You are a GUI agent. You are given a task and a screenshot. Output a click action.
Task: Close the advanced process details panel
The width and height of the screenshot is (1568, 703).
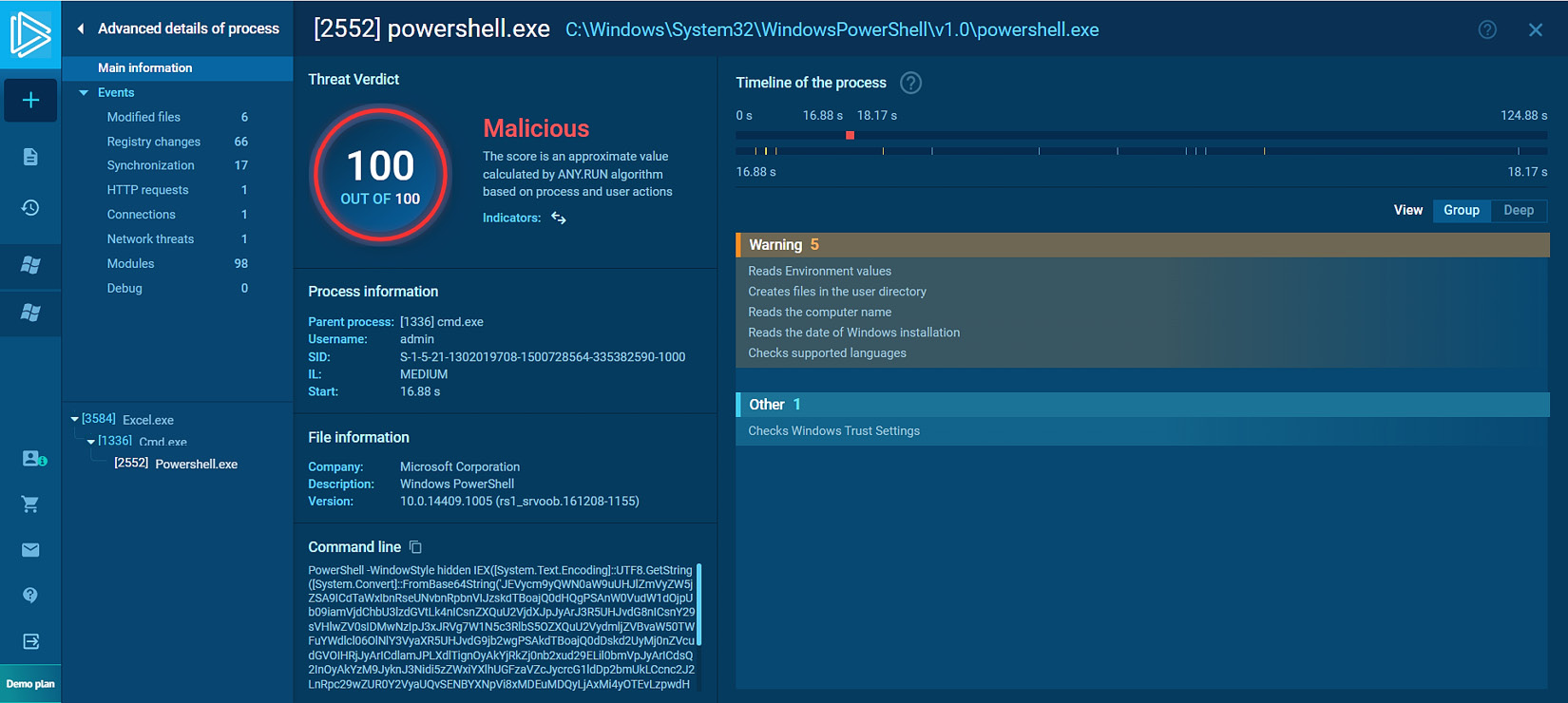tap(1536, 29)
